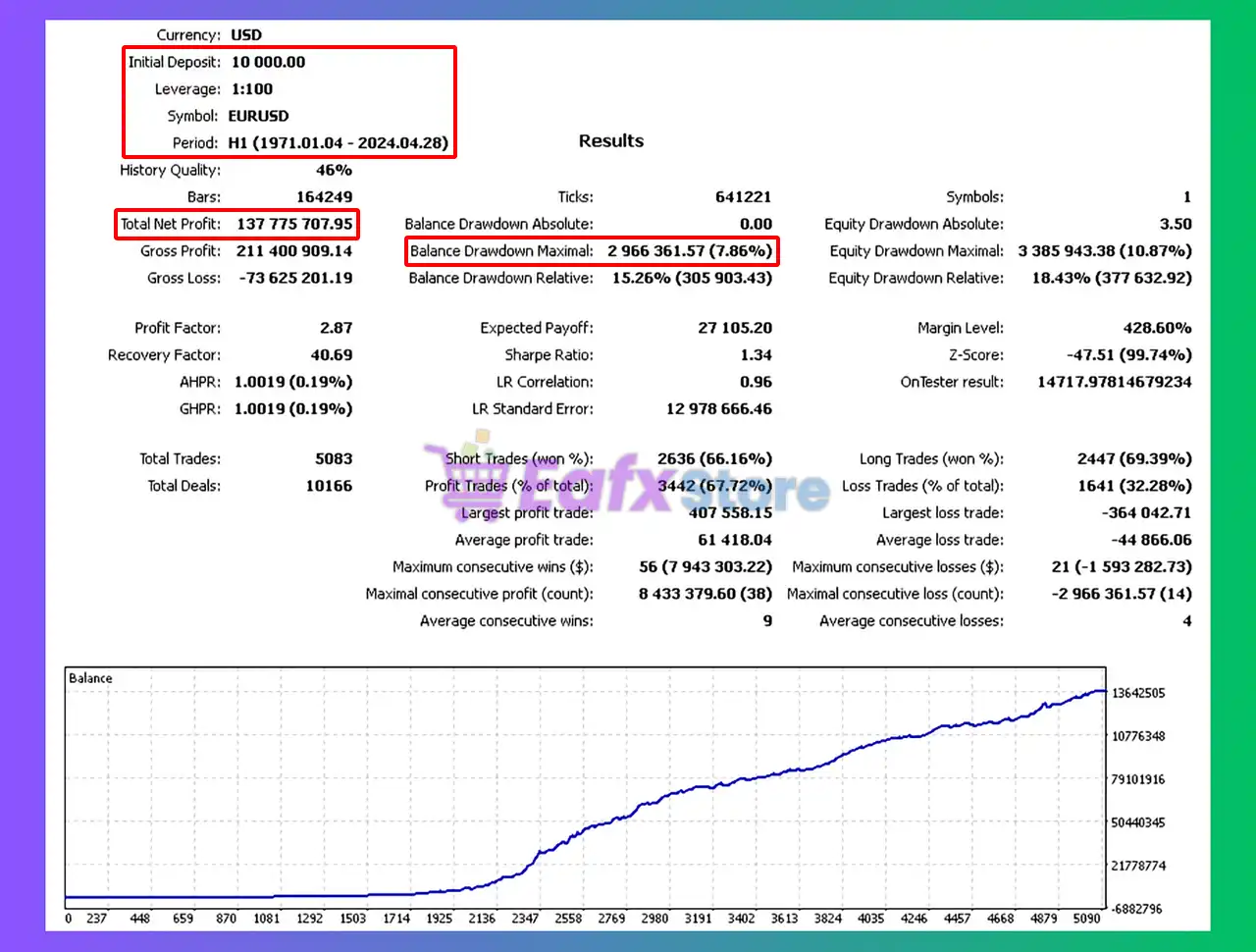Click the Total Net Profit value
This screenshot has height=952, width=1256.
[294, 224]
